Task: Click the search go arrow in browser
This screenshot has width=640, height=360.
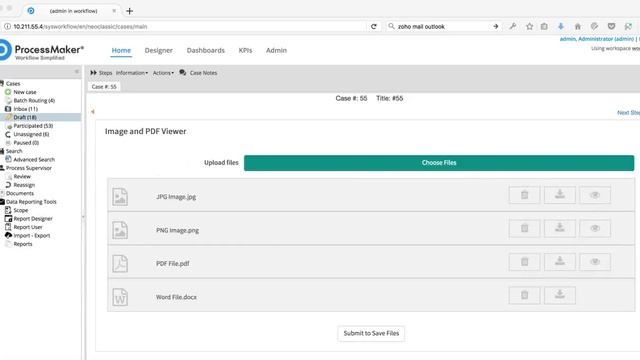Action: 496,27
